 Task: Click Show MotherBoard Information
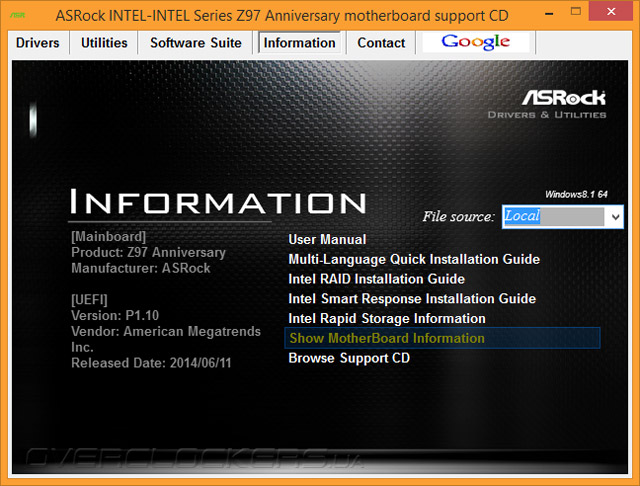(x=442, y=338)
